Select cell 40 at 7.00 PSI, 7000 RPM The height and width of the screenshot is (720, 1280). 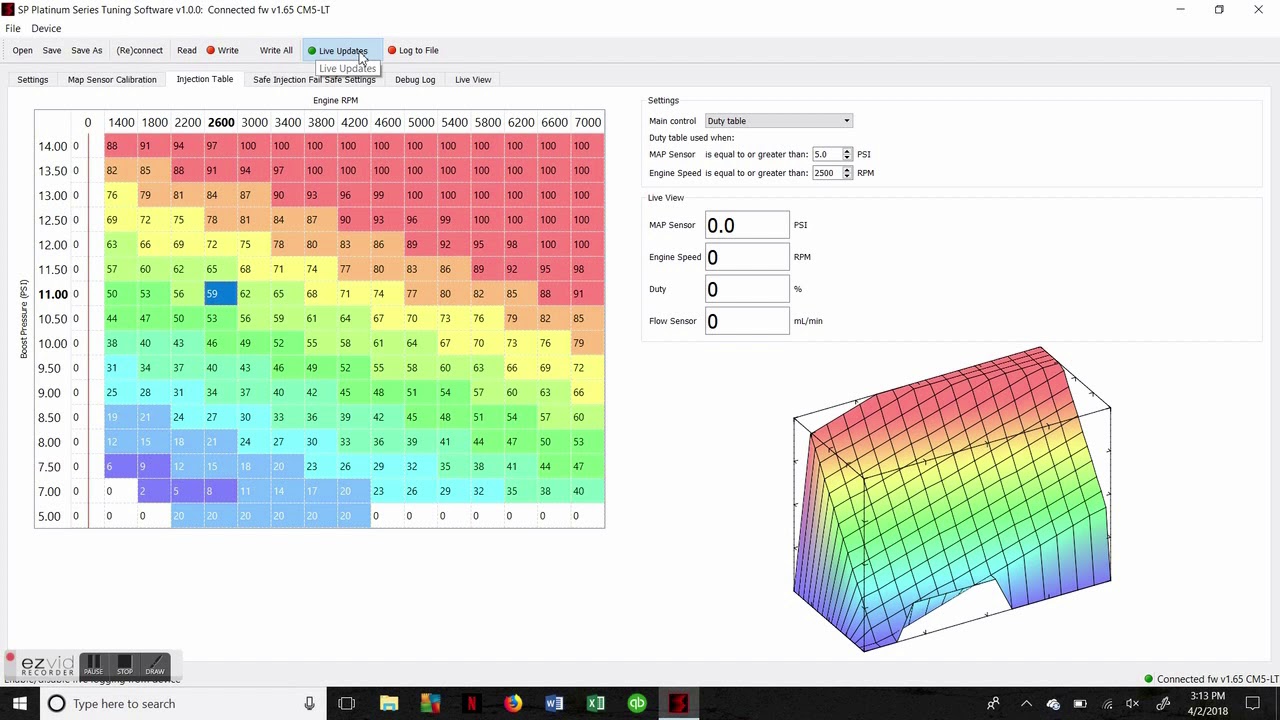click(x=587, y=491)
